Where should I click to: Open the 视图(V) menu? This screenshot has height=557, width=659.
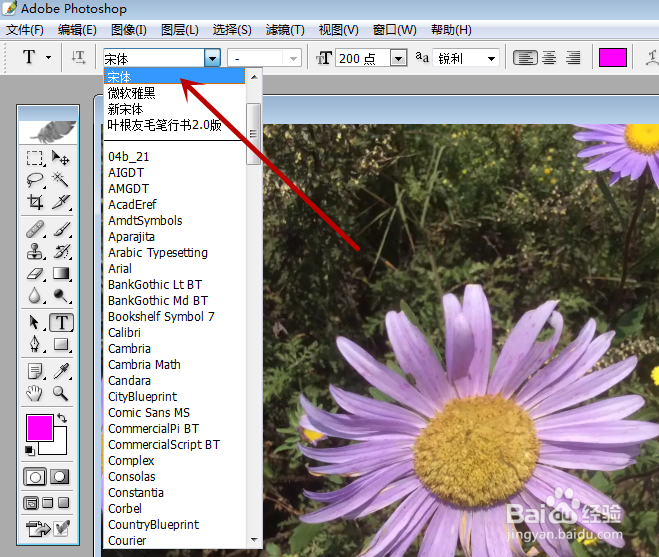tap(339, 30)
